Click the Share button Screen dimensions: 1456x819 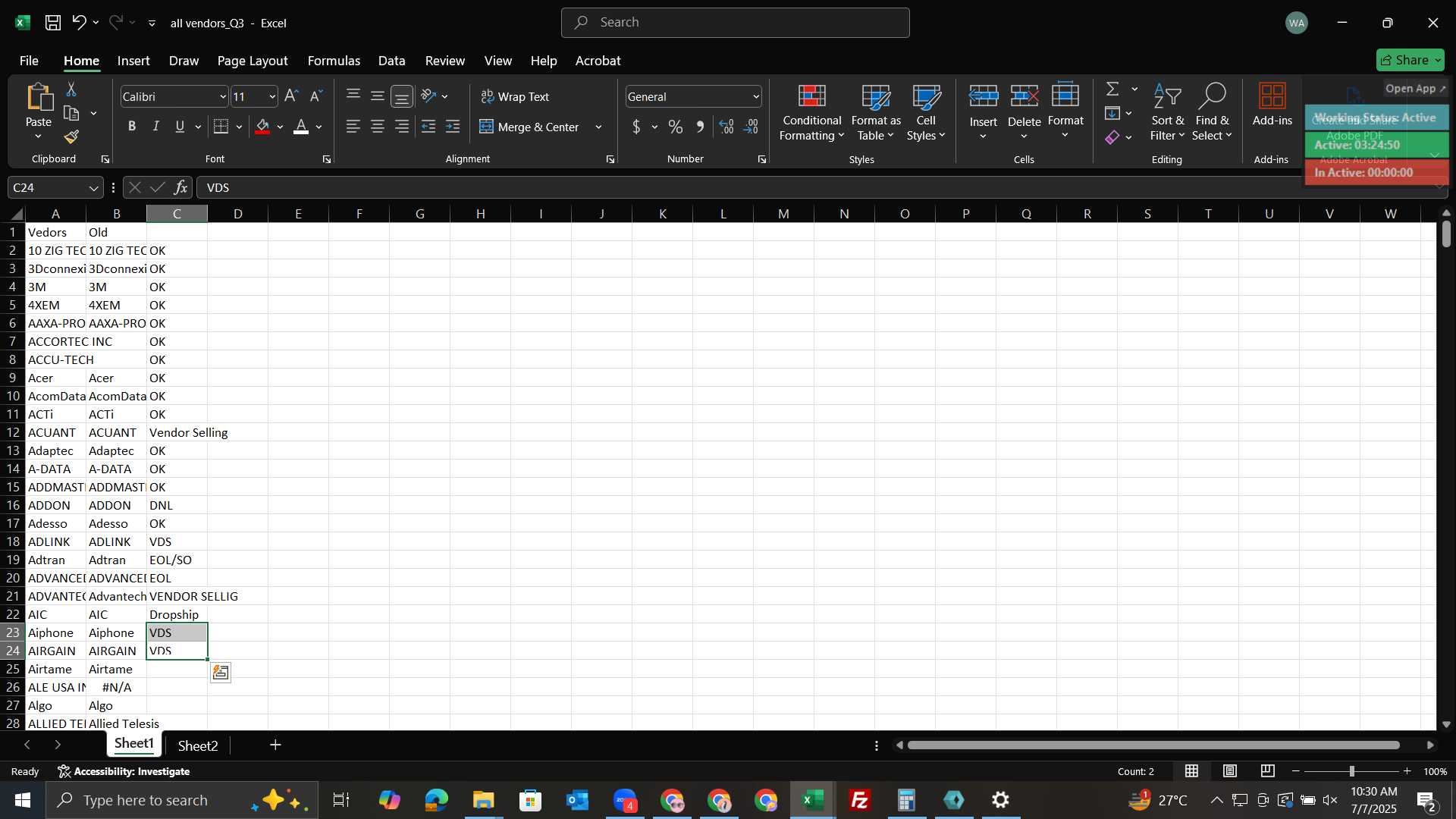1410,60
